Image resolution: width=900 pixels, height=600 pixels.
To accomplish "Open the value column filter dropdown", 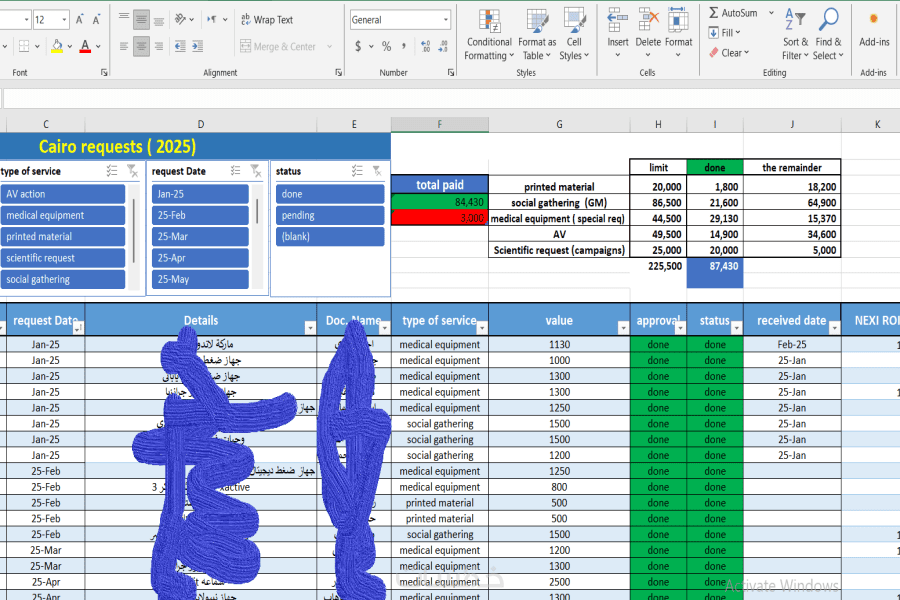I will [x=623, y=328].
